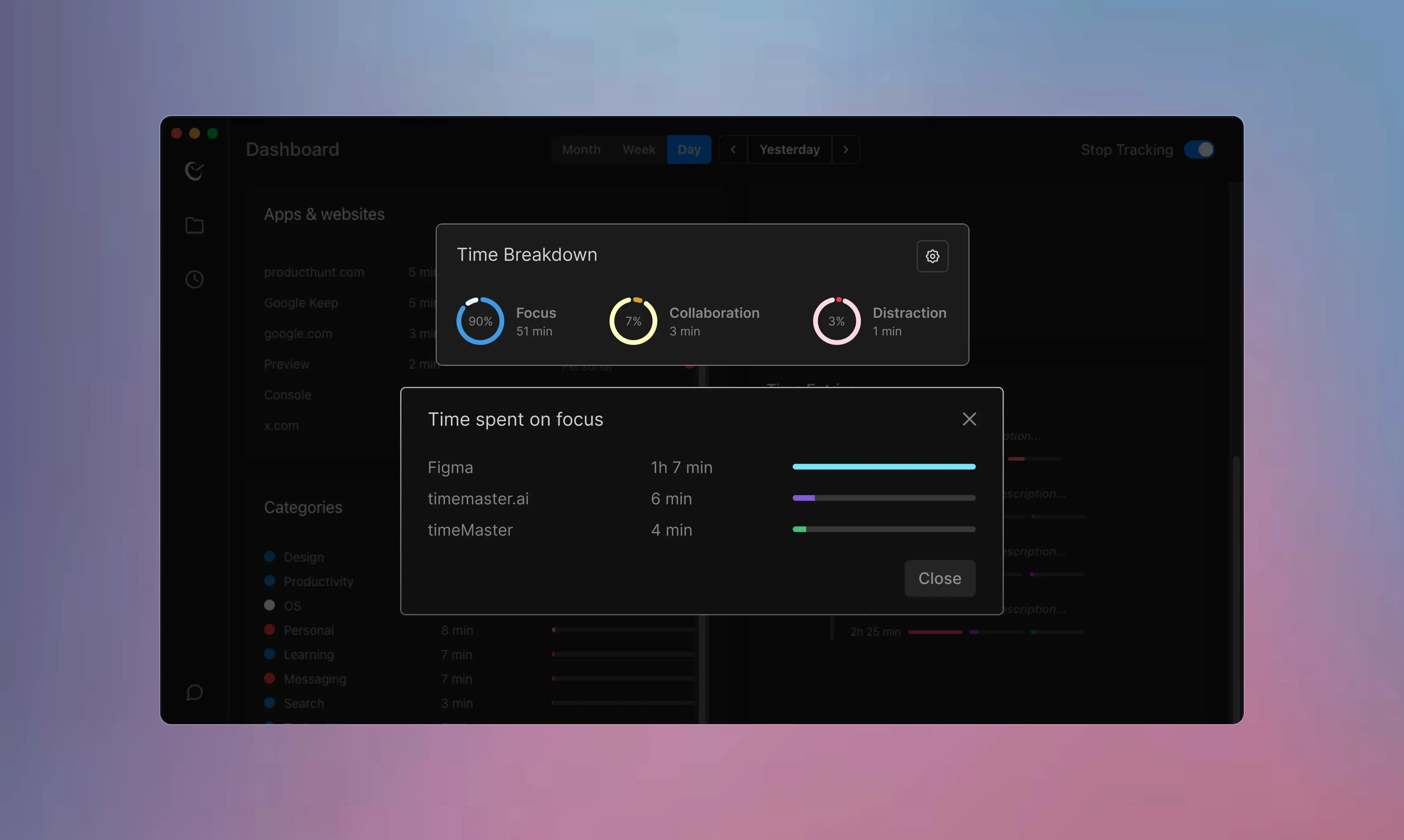Click the Distraction 3% ring chart
The image size is (1404, 840).
tap(836, 321)
